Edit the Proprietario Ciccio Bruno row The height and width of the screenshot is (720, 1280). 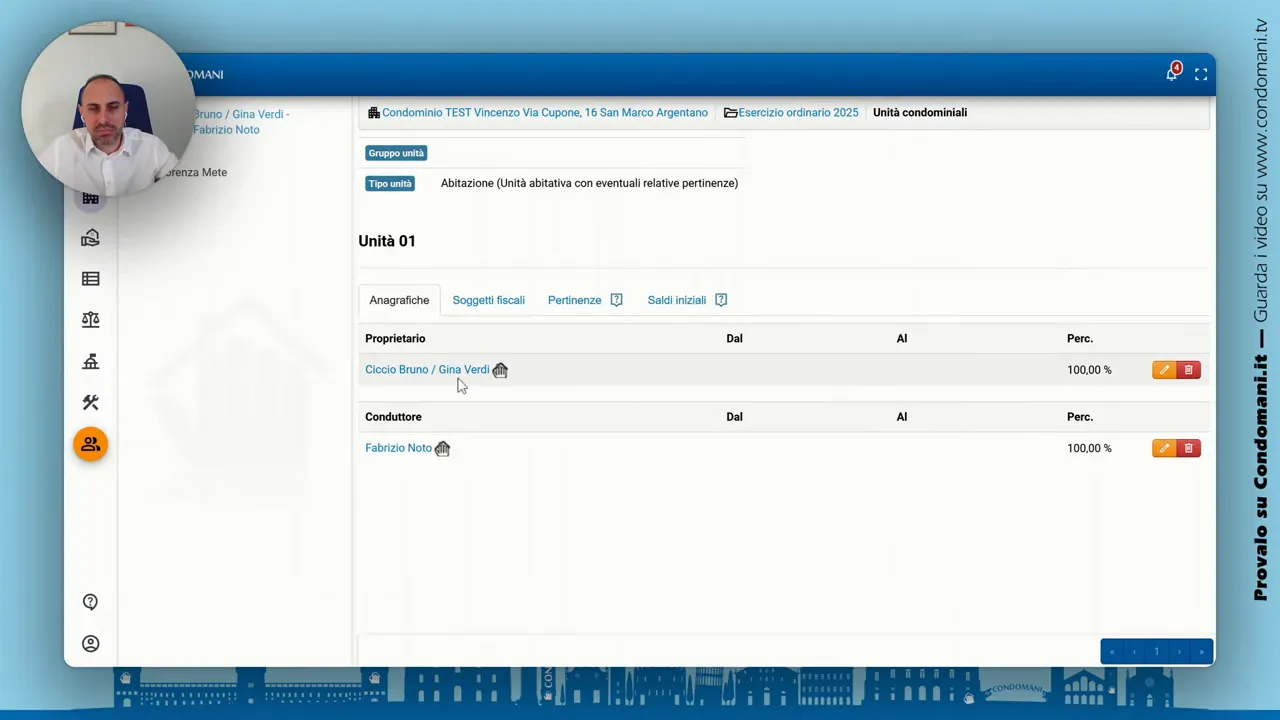1164,370
